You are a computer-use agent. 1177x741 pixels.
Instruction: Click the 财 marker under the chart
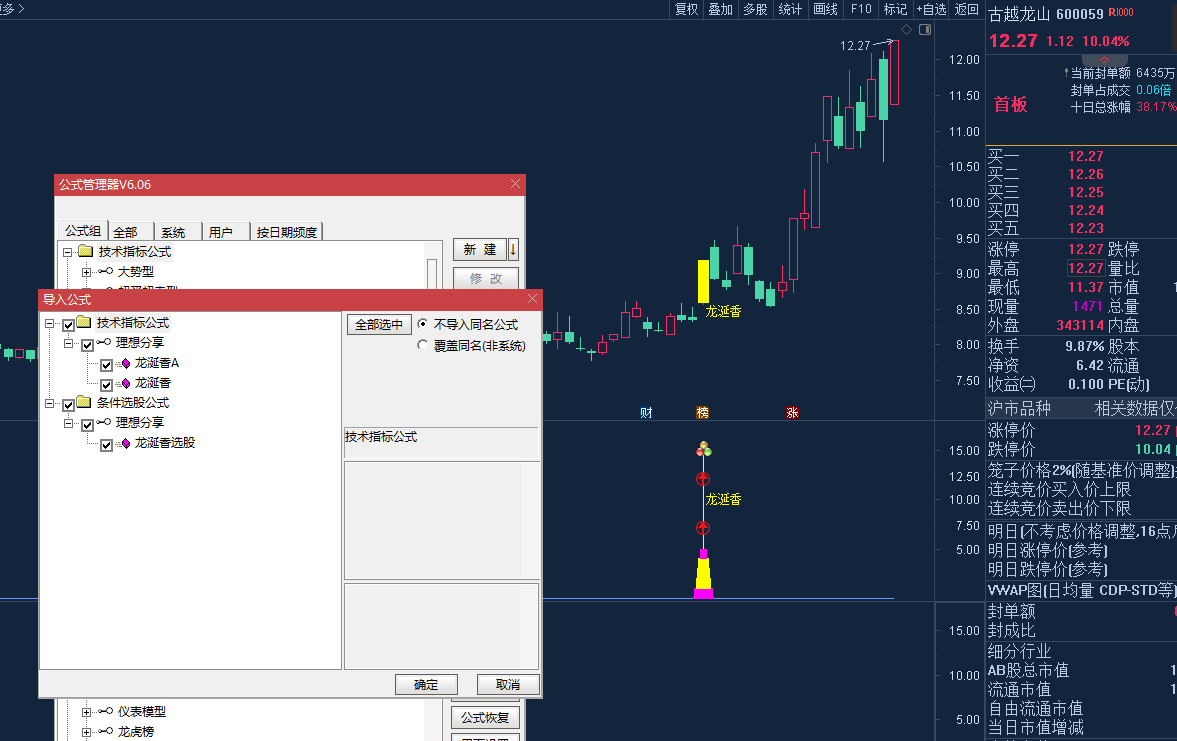tap(646, 413)
